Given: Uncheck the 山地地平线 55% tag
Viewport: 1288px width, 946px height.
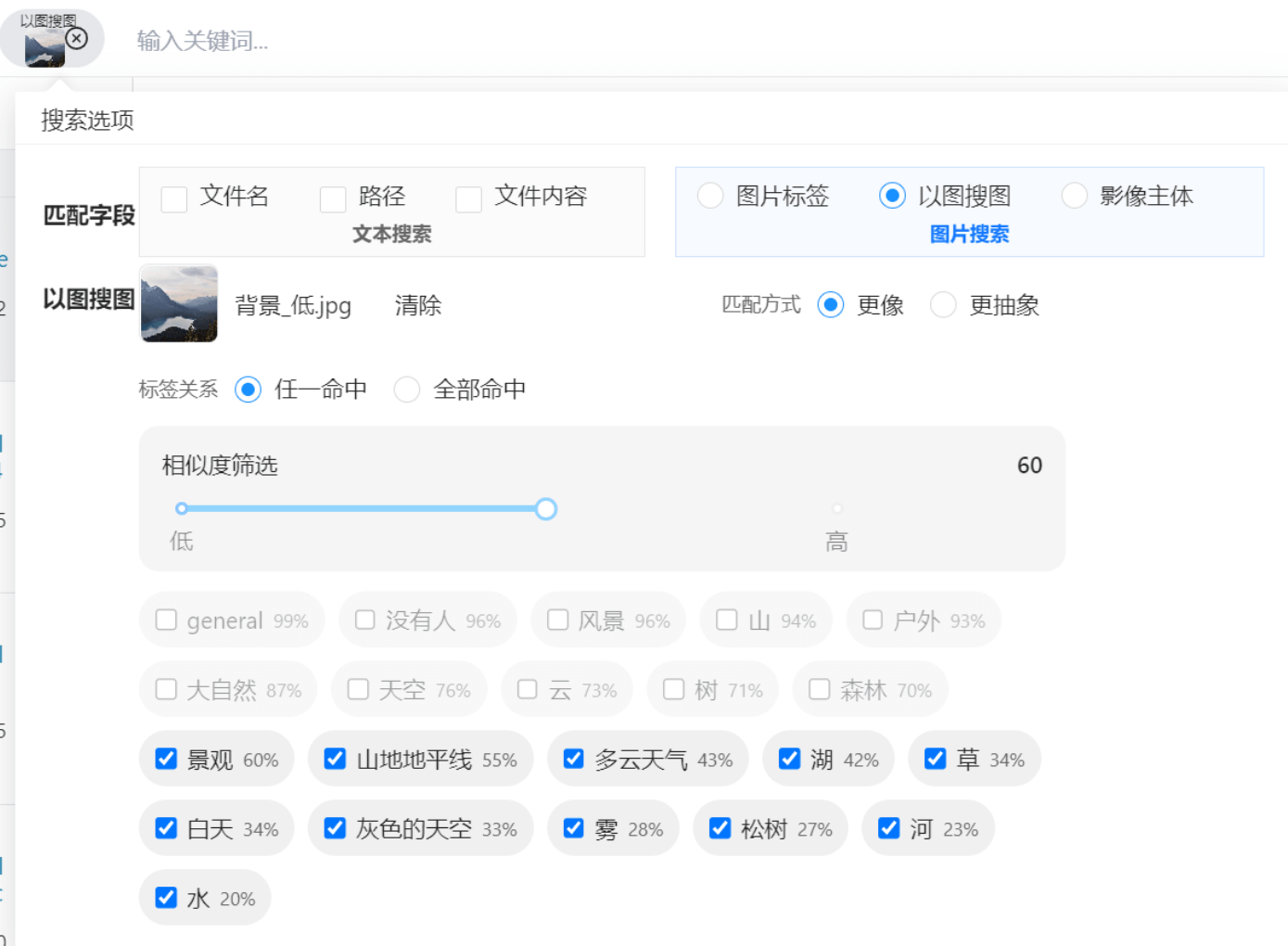Looking at the screenshot, I should [x=336, y=759].
